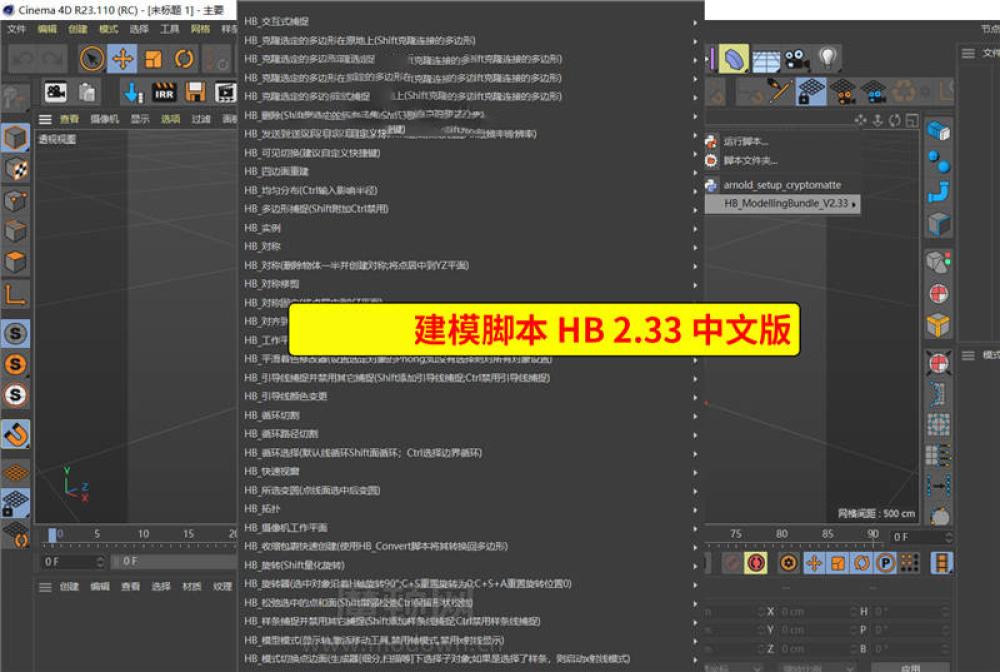Expand the HB_四边面重建 submenu arrow

695,172
